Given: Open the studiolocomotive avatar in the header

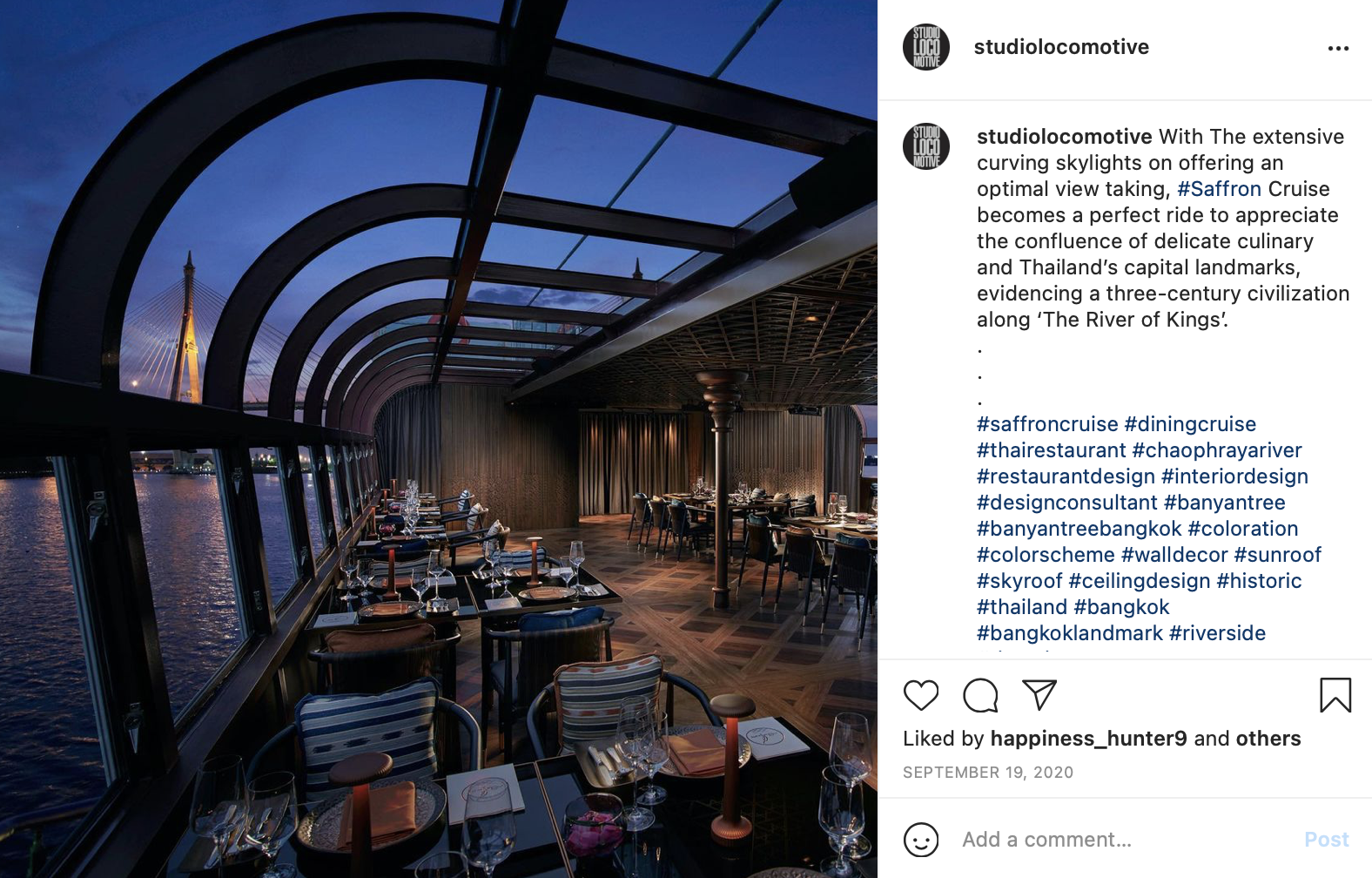Looking at the screenshot, I should [x=926, y=47].
